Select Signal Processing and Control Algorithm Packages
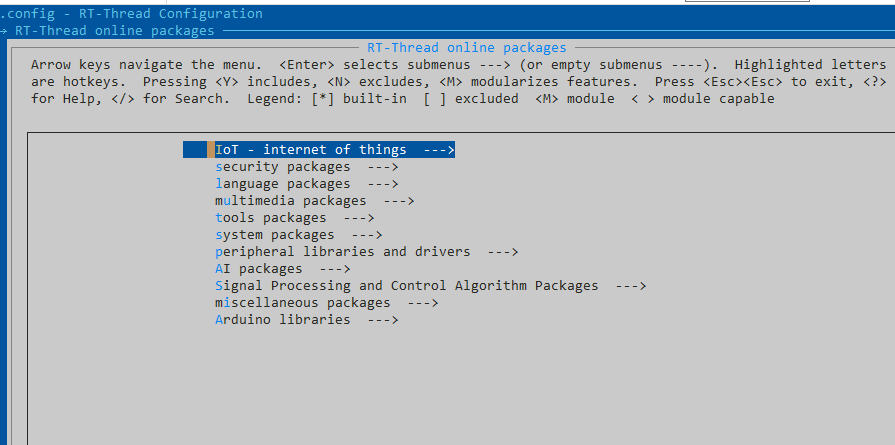This screenshot has width=895, height=445. click(x=407, y=286)
